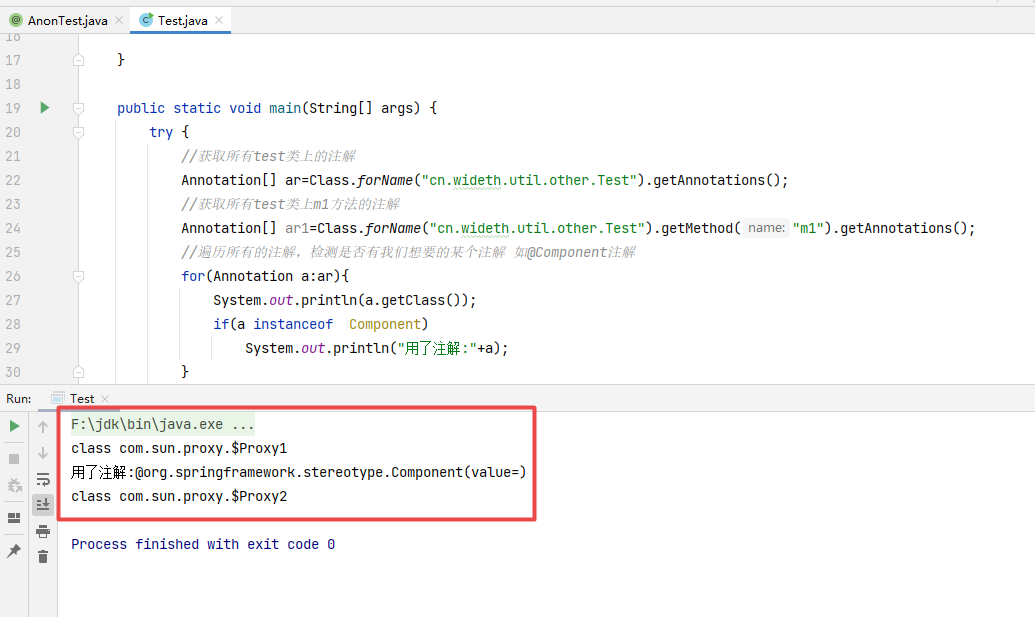Click line number 24 in gutter

coord(13,228)
